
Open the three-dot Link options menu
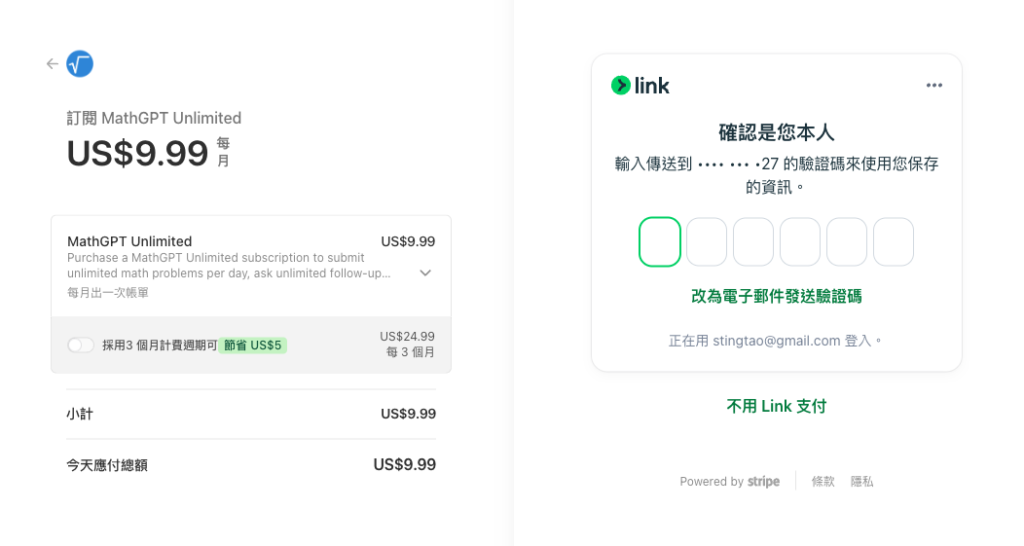pos(934,85)
